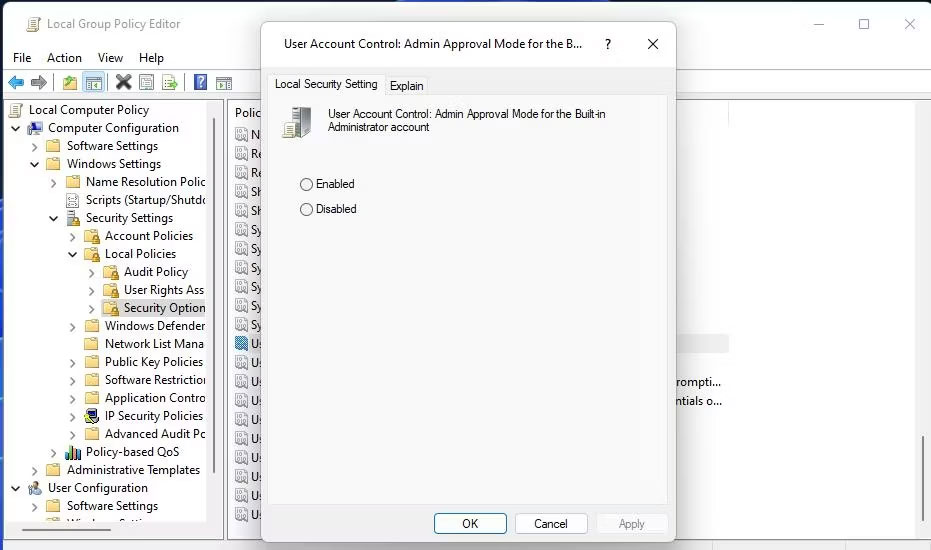This screenshot has width=931, height=550.
Task: Collapse the Local Policies node
Action: coord(72,255)
